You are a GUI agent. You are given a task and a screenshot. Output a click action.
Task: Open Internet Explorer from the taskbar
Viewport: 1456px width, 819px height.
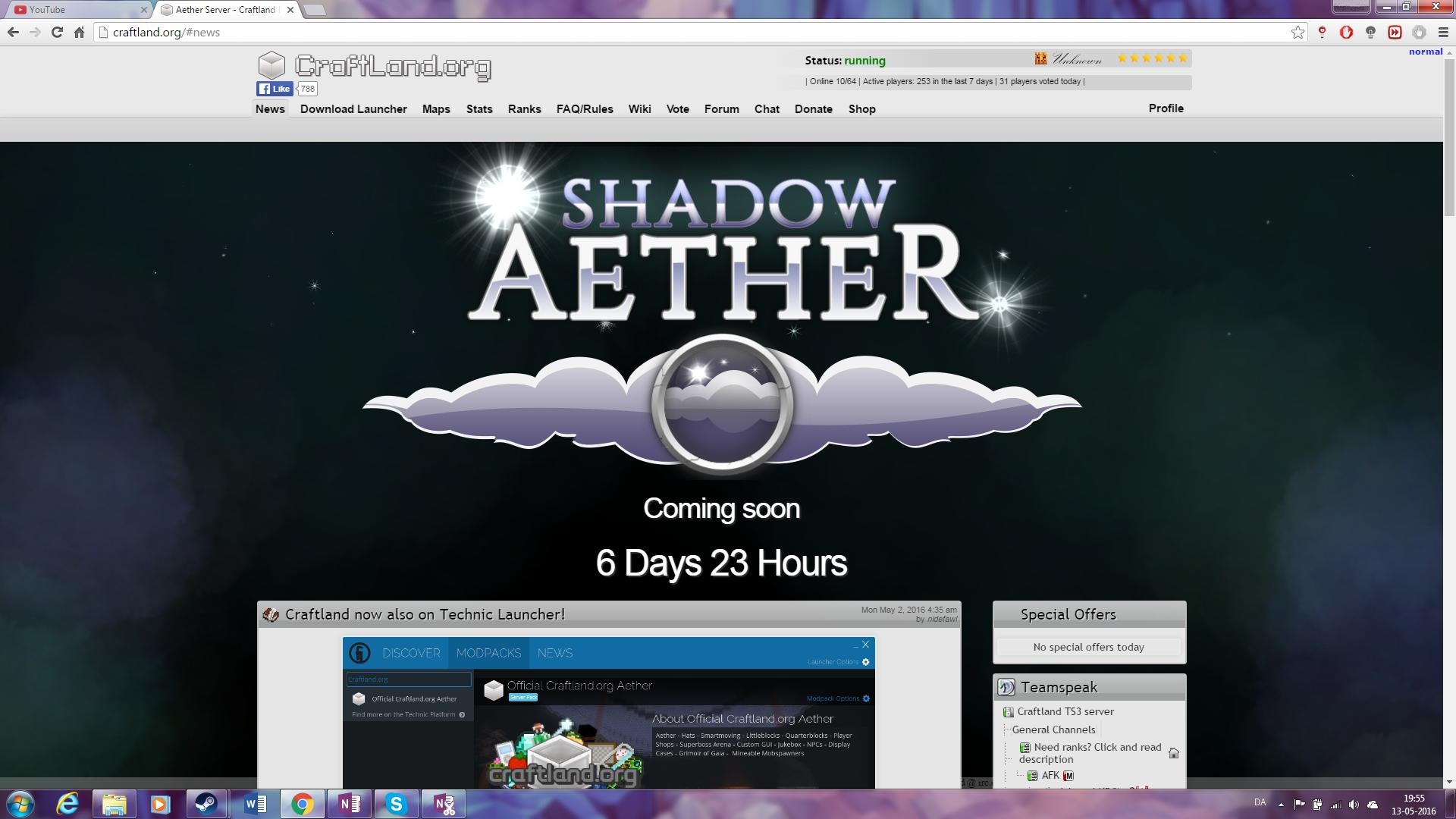67,804
